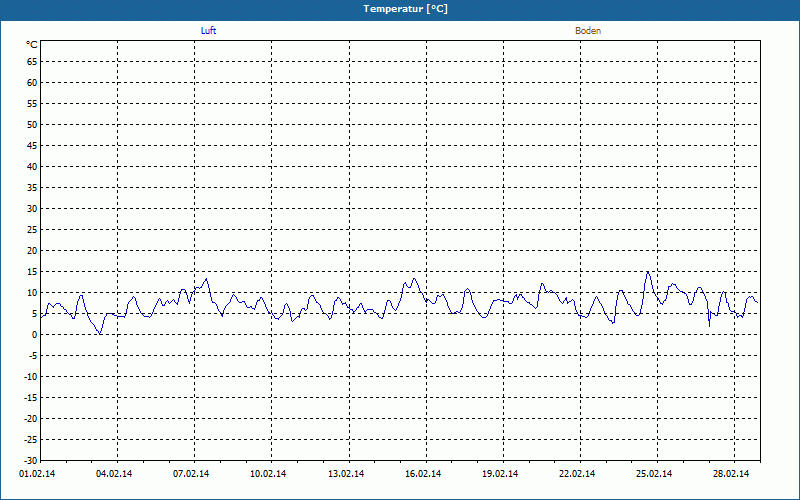Viewport: 800px width, 500px height.
Task: Click the 55 y-axis value
Action: coord(32,104)
